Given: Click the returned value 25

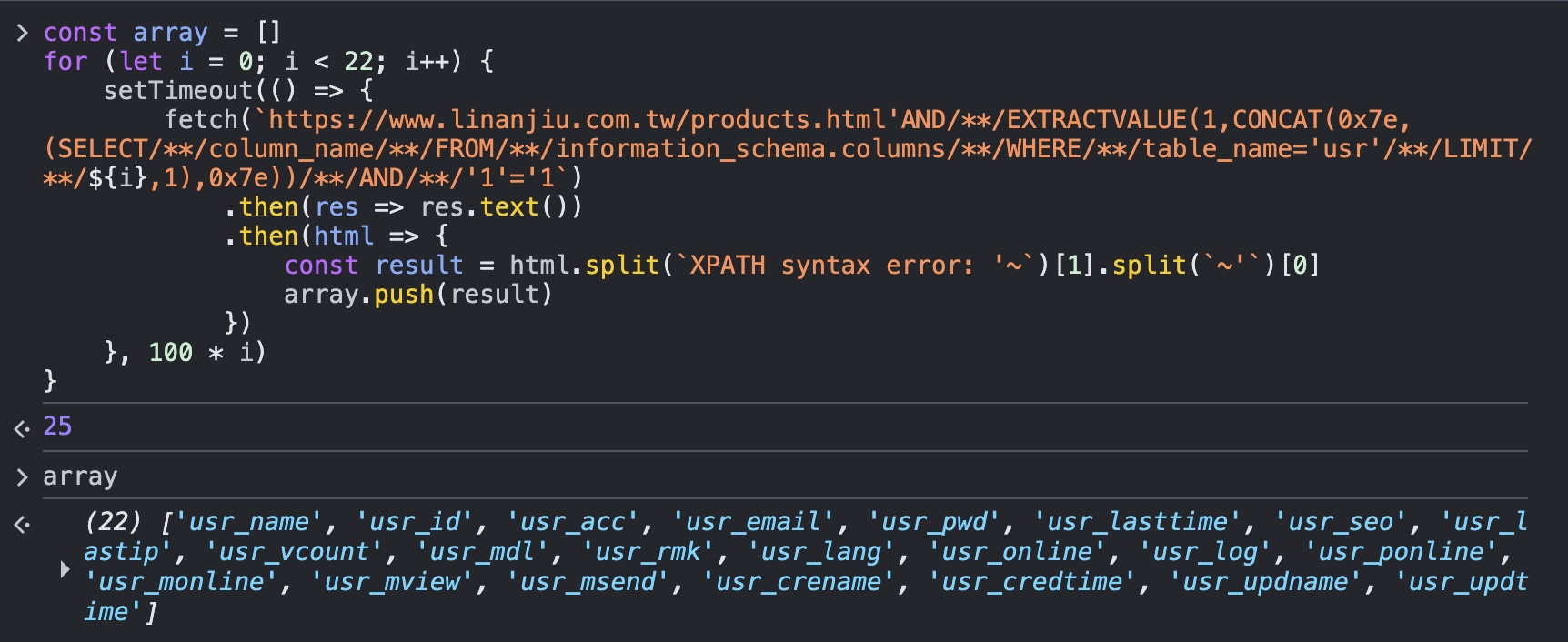Looking at the screenshot, I should pos(57,426).
